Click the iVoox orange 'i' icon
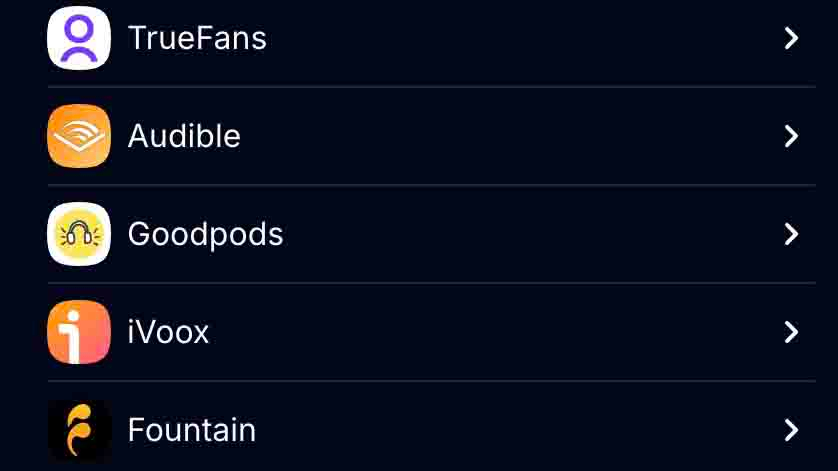Image resolution: width=838 pixels, height=471 pixels. 79,332
